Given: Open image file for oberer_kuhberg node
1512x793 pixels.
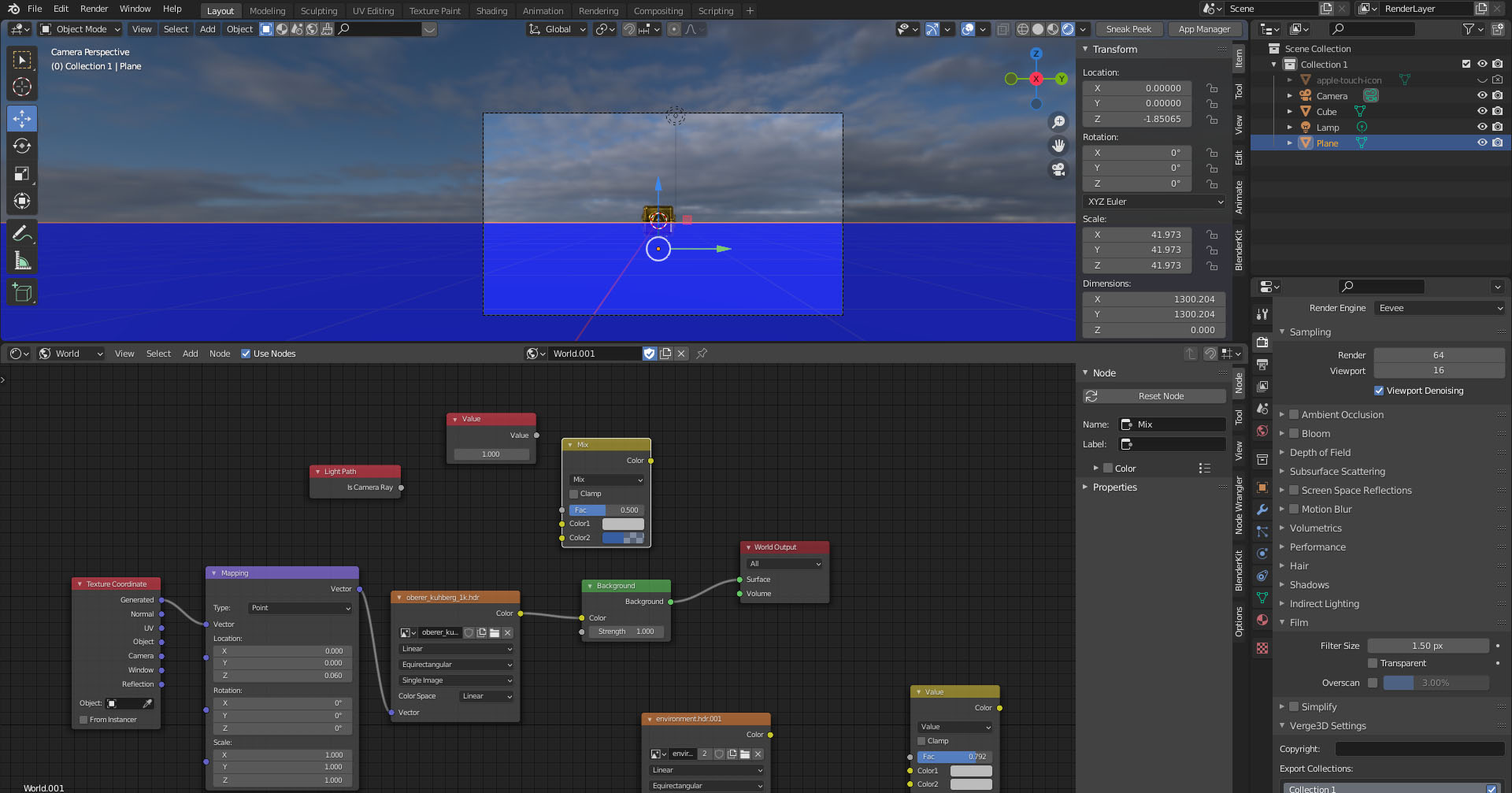Looking at the screenshot, I should pyautogui.click(x=495, y=632).
